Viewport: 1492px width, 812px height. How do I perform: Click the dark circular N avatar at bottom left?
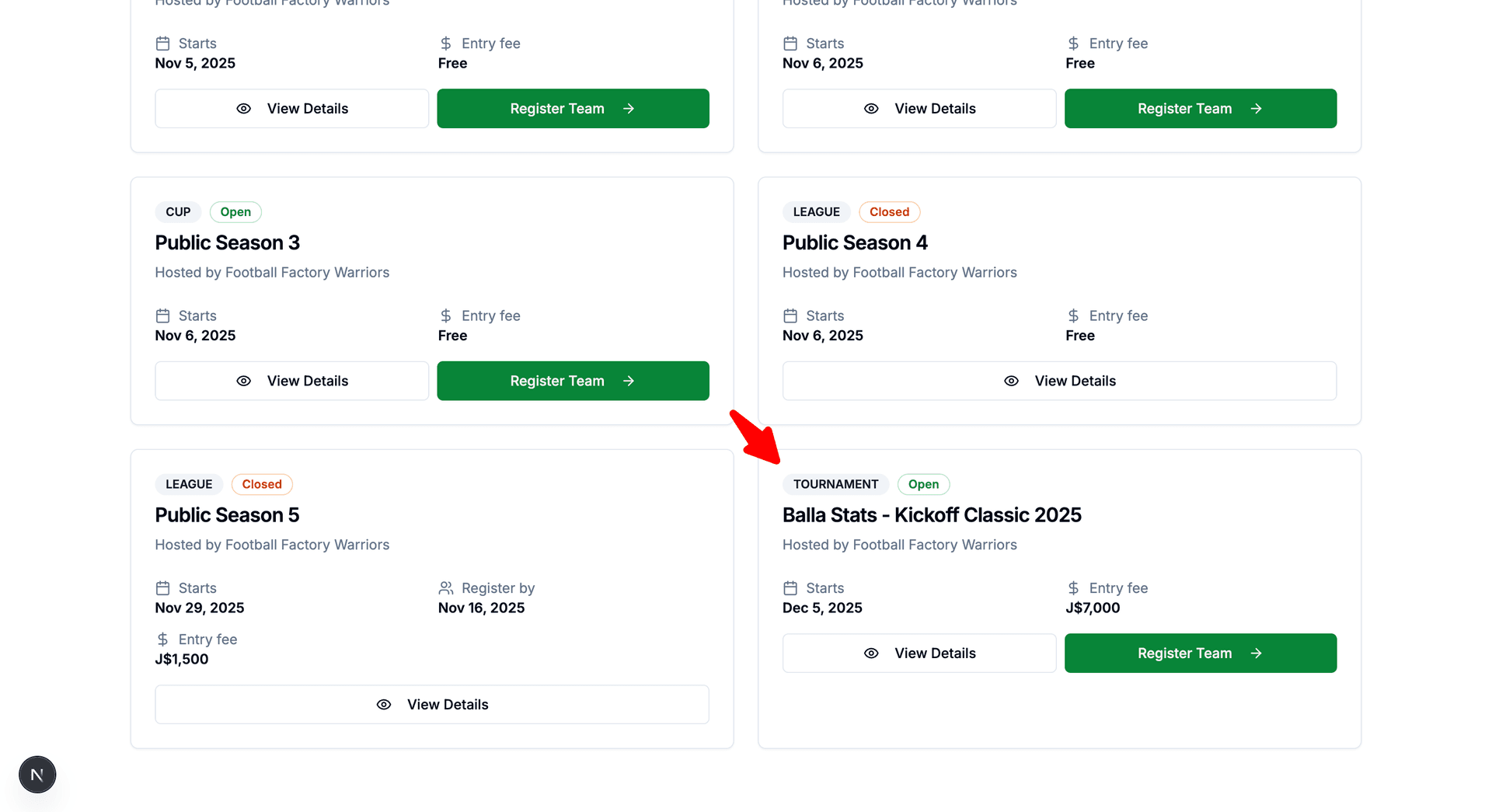[x=37, y=774]
